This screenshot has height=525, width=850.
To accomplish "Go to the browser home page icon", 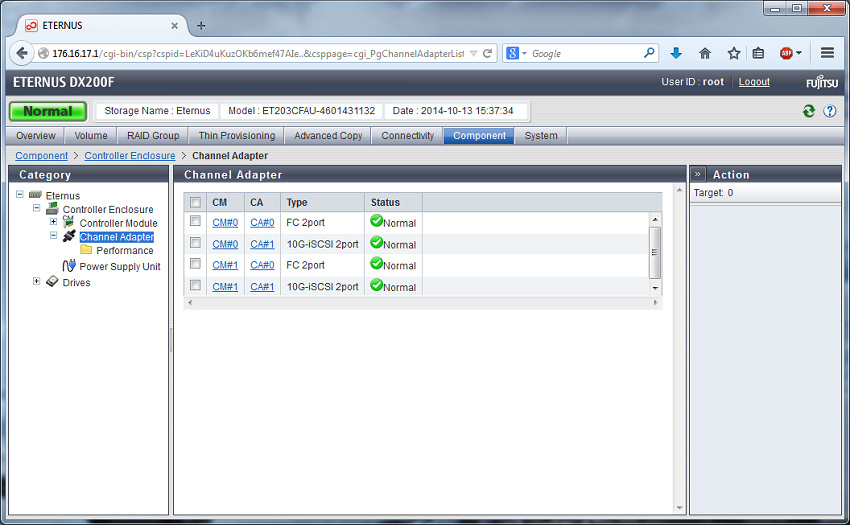I will click(x=705, y=53).
